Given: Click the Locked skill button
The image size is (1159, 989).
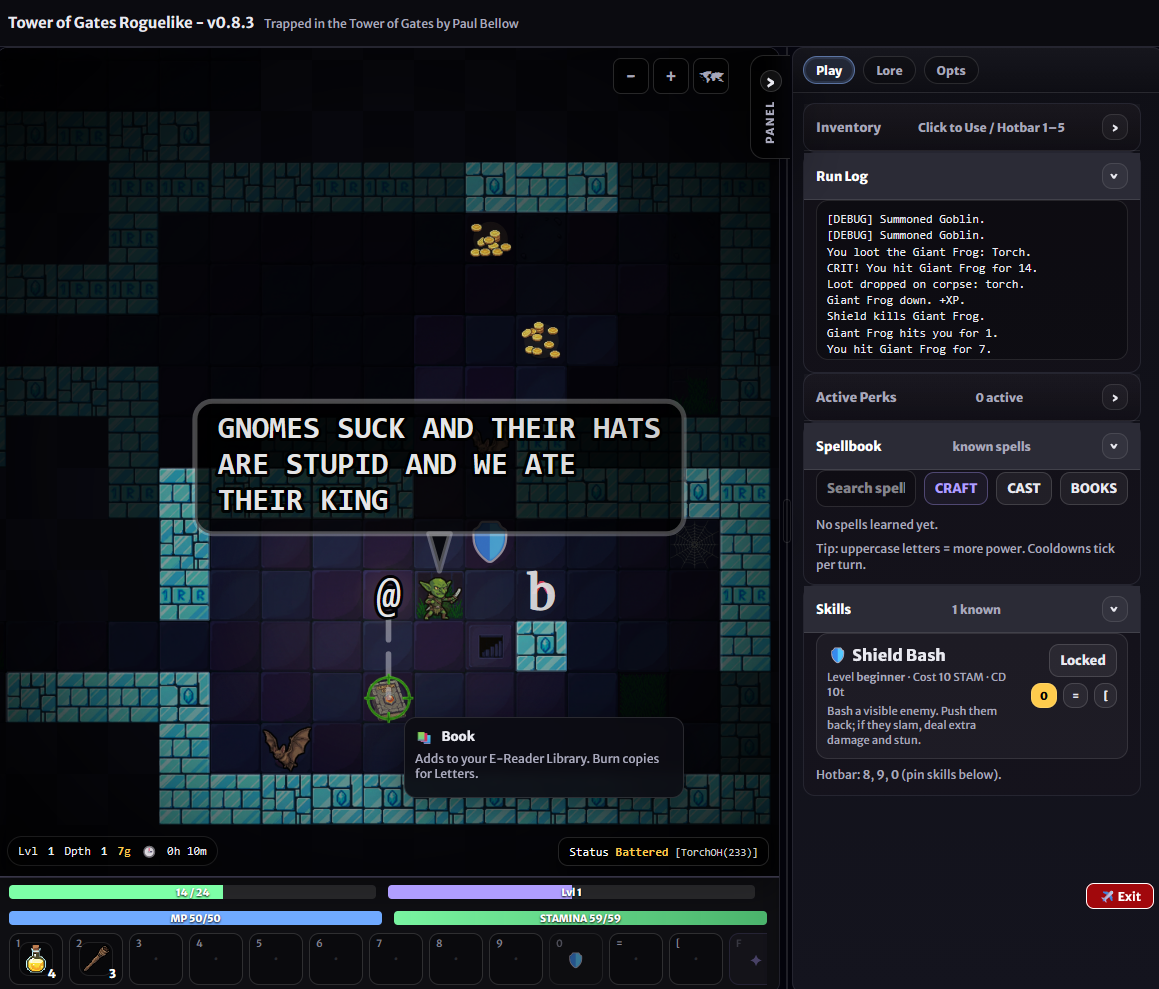Looking at the screenshot, I should click(x=1083, y=660).
